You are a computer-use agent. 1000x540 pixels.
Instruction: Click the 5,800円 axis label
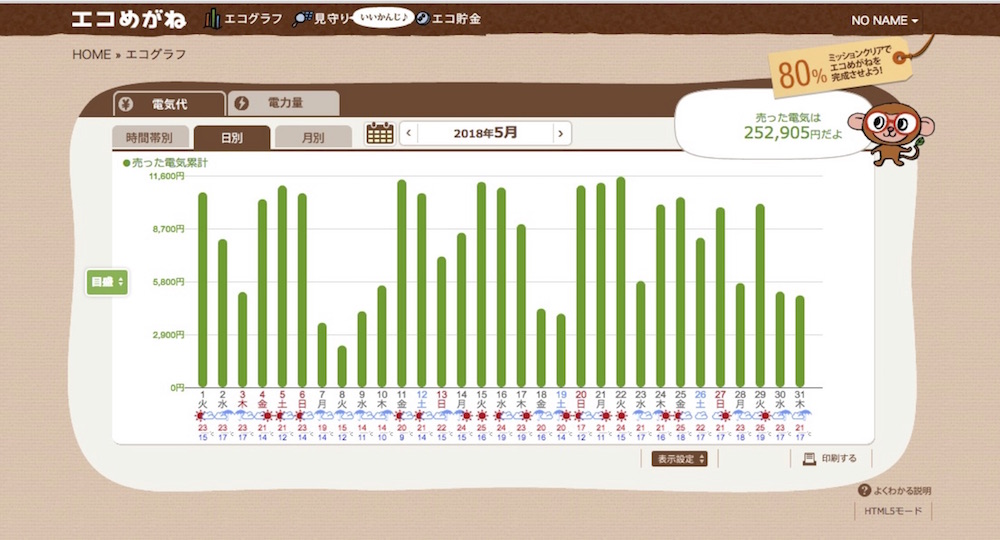point(168,282)
